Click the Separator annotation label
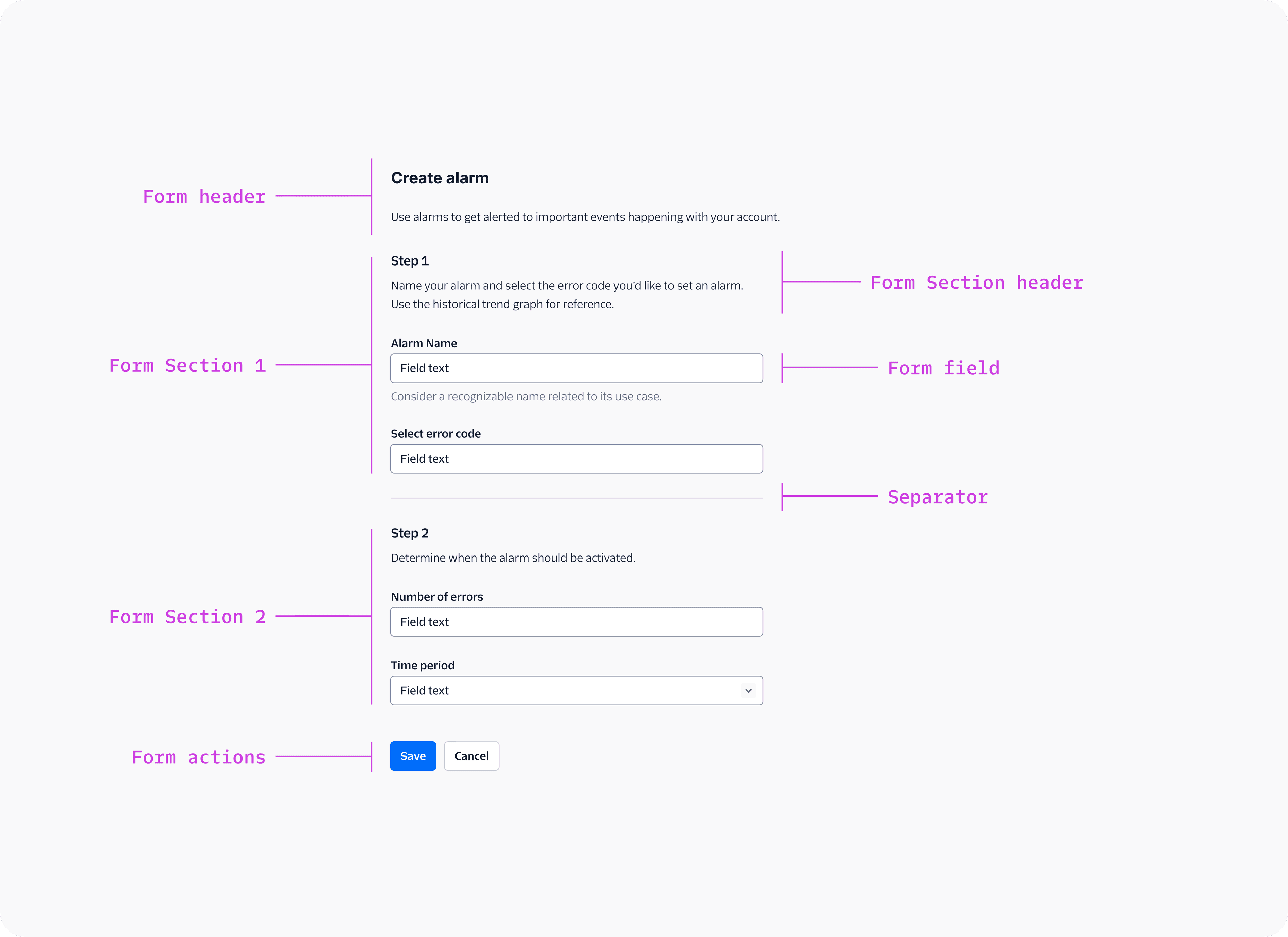 tap(937, 497)
